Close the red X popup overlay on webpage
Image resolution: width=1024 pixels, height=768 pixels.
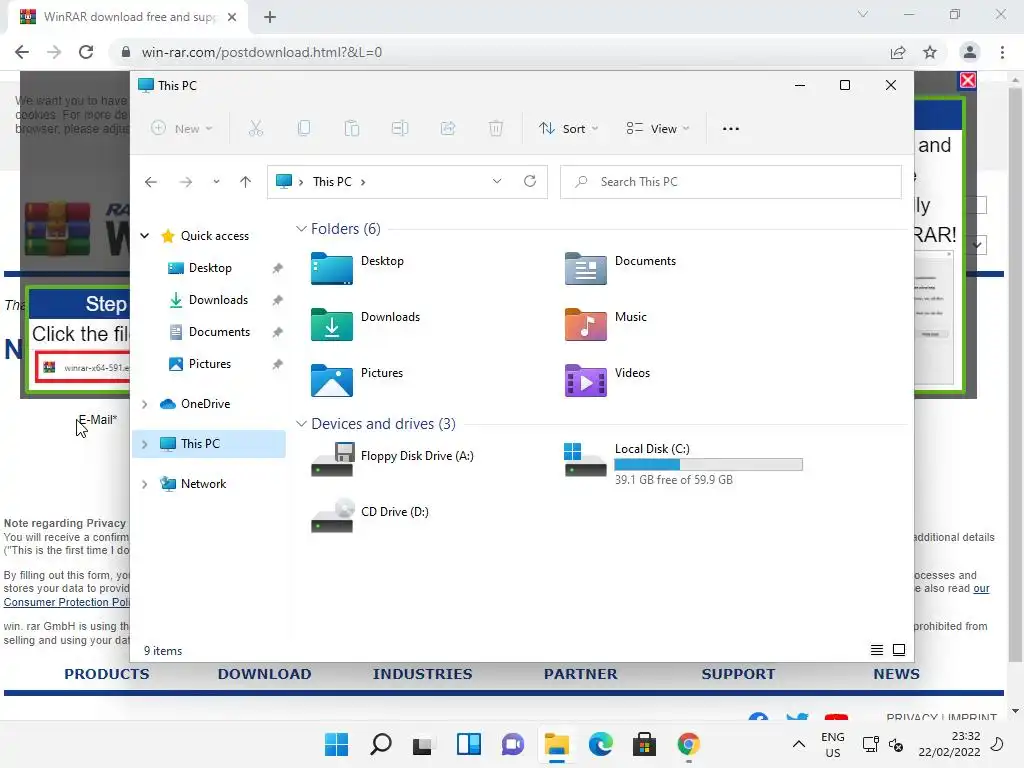(968, 80)
